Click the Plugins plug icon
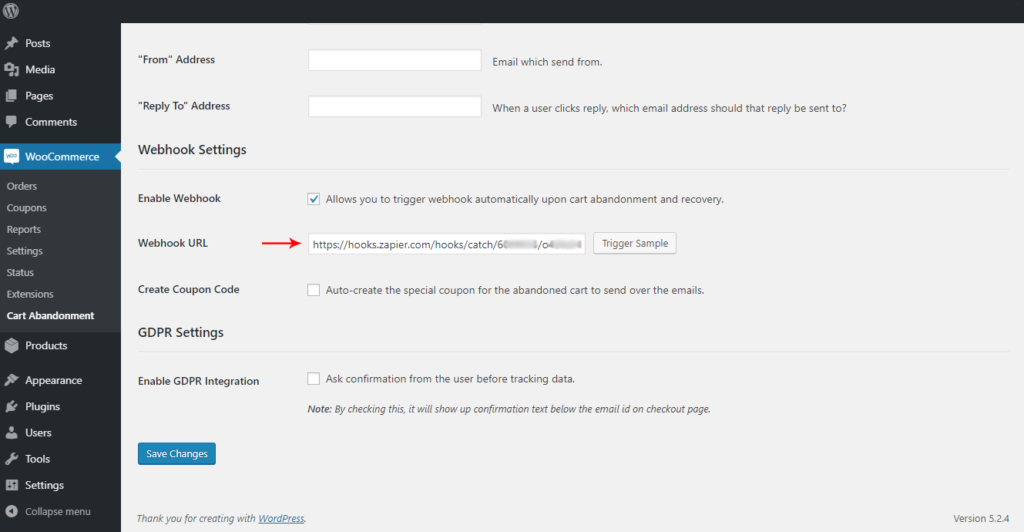 click(x=11, y=406)
